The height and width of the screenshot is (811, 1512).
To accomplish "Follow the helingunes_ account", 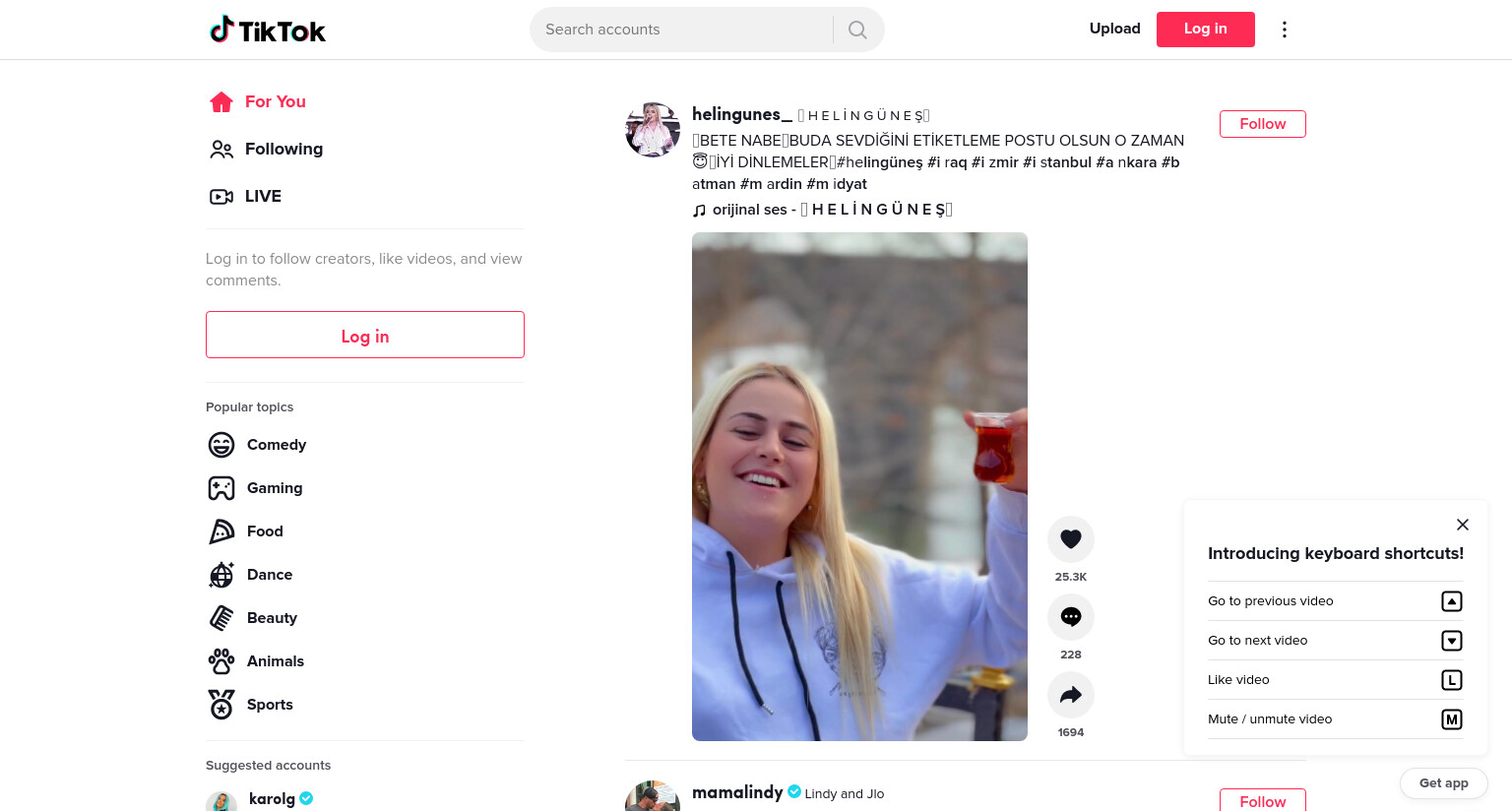I will coord(1263,124).
